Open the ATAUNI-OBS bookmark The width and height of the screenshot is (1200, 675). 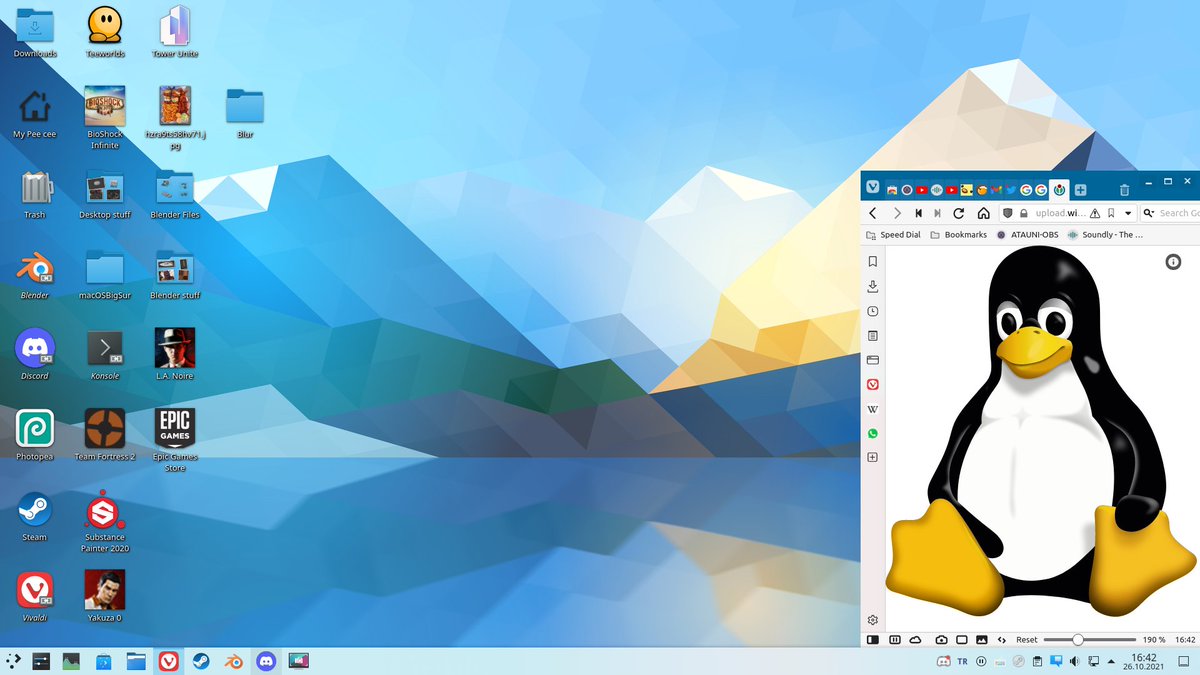(x=1027, y=235)
